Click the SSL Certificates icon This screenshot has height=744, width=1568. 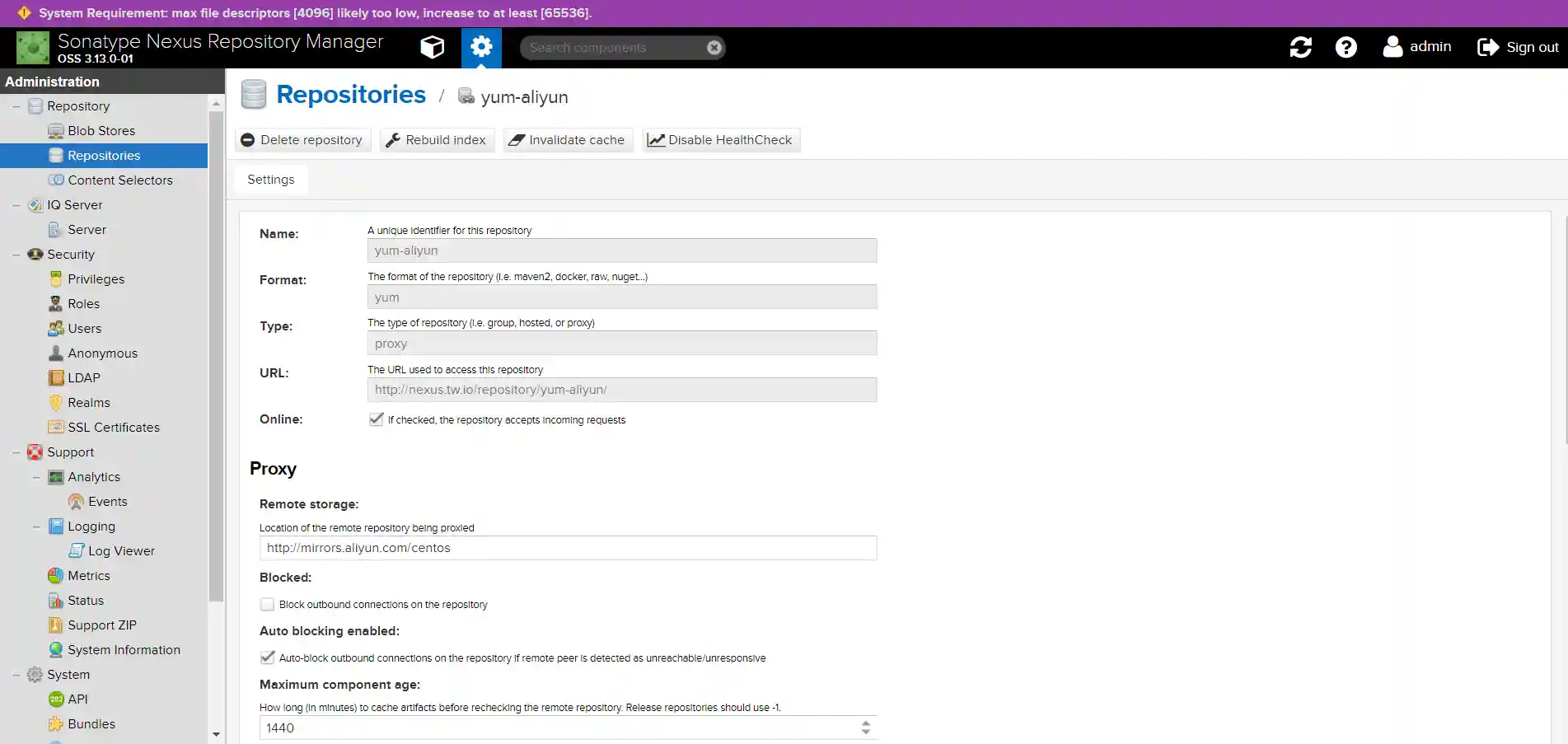tap(56, 428)
